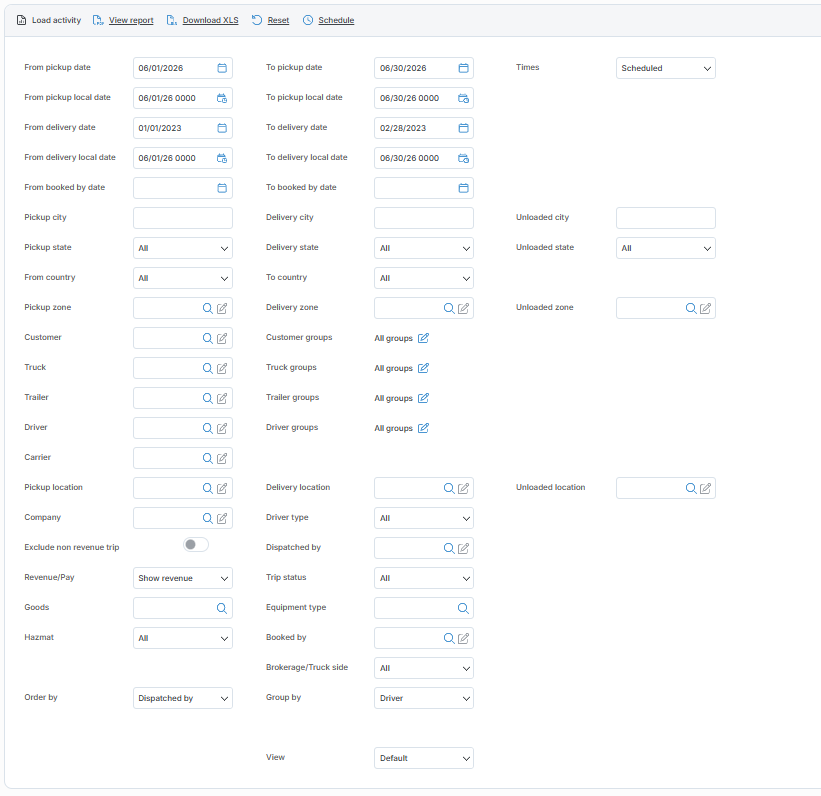Viewport: 821px width, 796px height.
Task: Search icon in Pickup zone field
Action: (x=208, y=308)
